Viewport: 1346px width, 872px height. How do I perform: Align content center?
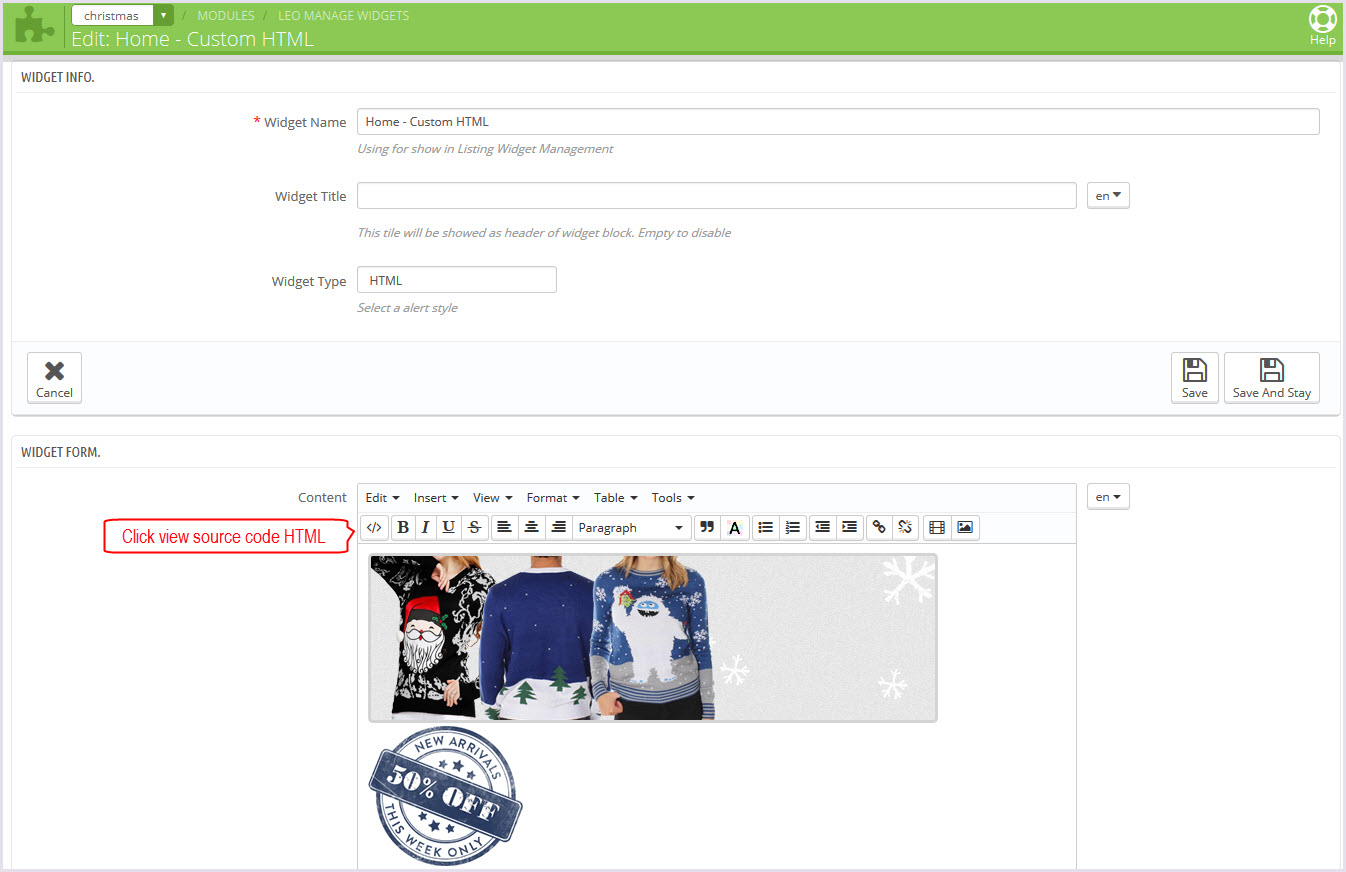point(532,527)
